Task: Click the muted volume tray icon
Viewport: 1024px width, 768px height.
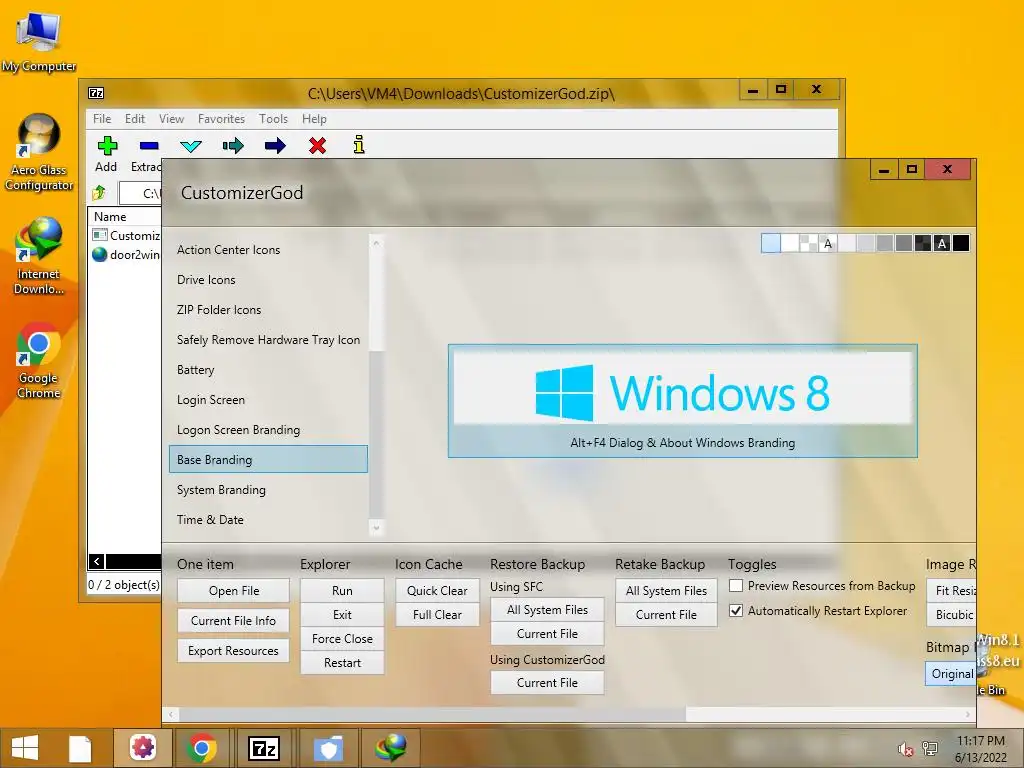Action: (x=904, y=749)
